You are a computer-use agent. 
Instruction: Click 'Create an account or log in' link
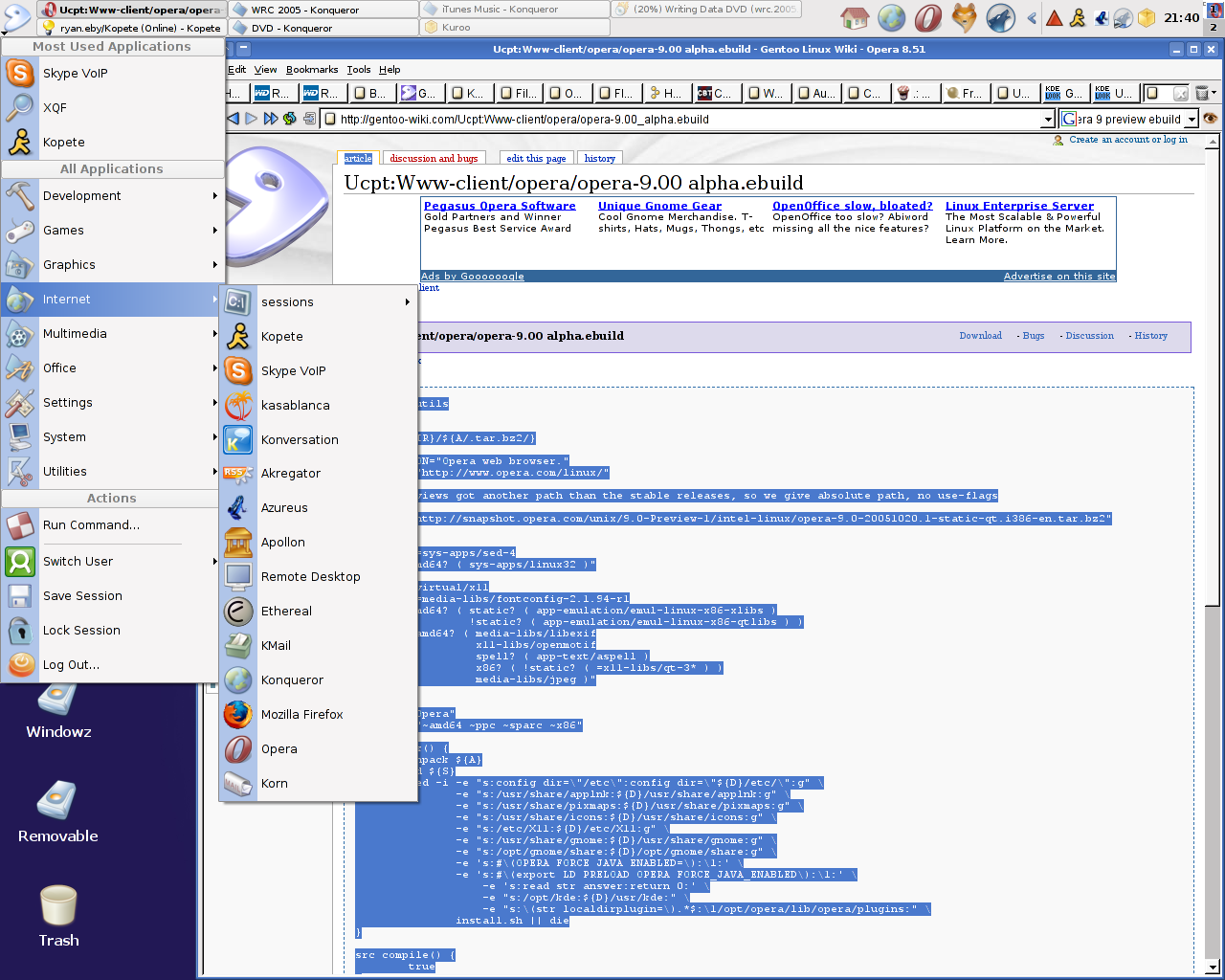point(1128,140)
